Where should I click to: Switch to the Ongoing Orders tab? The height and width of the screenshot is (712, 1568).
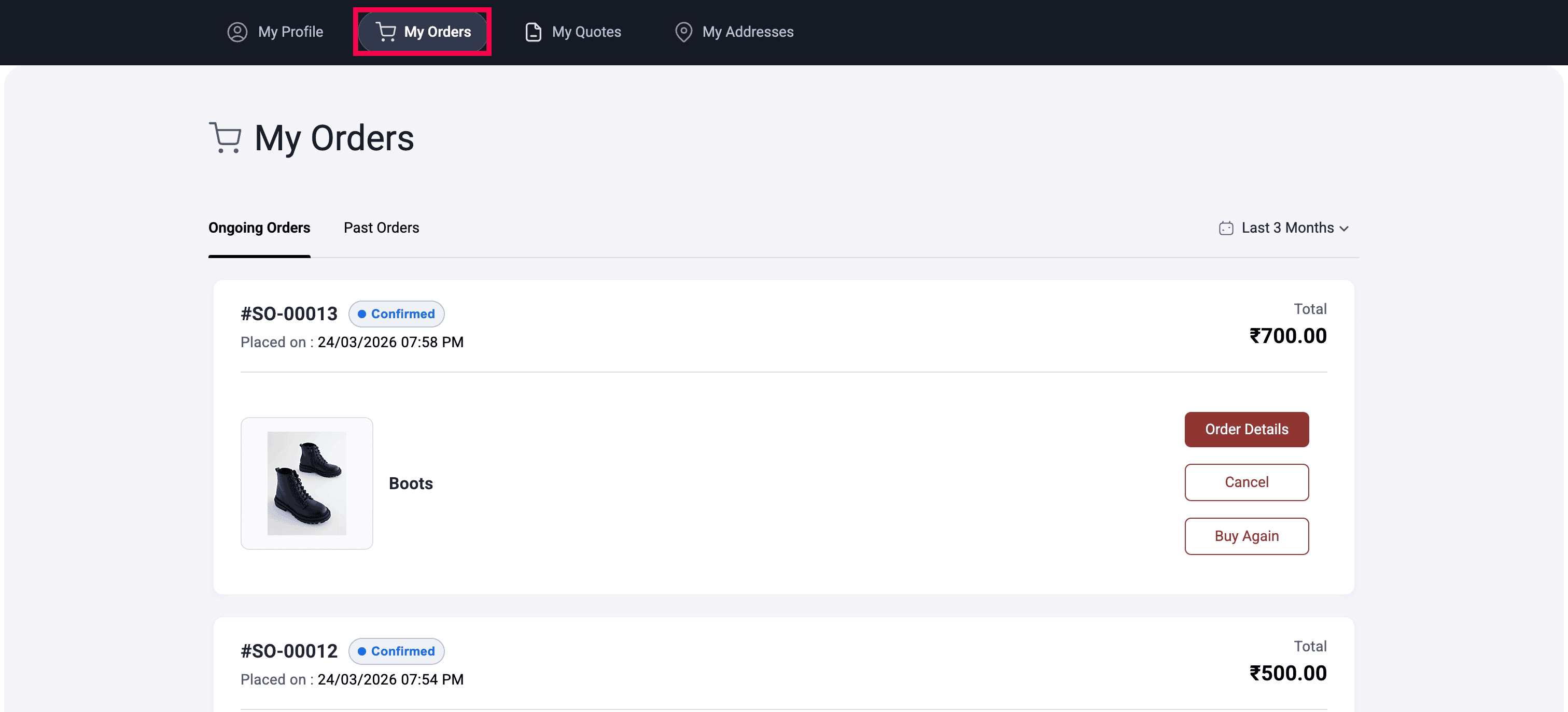(259, 227)
